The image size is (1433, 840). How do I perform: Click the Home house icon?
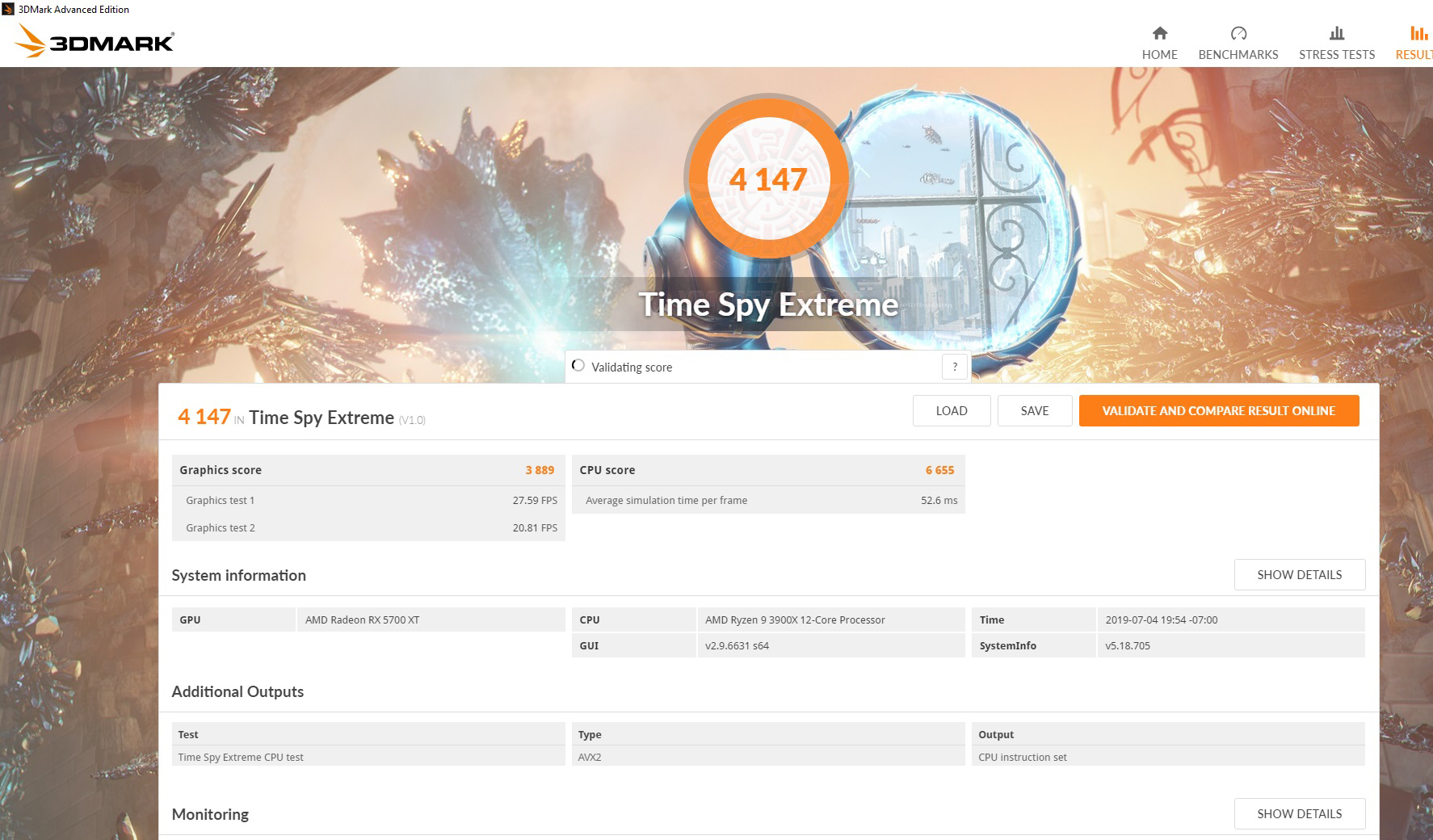coord(1159,33)
